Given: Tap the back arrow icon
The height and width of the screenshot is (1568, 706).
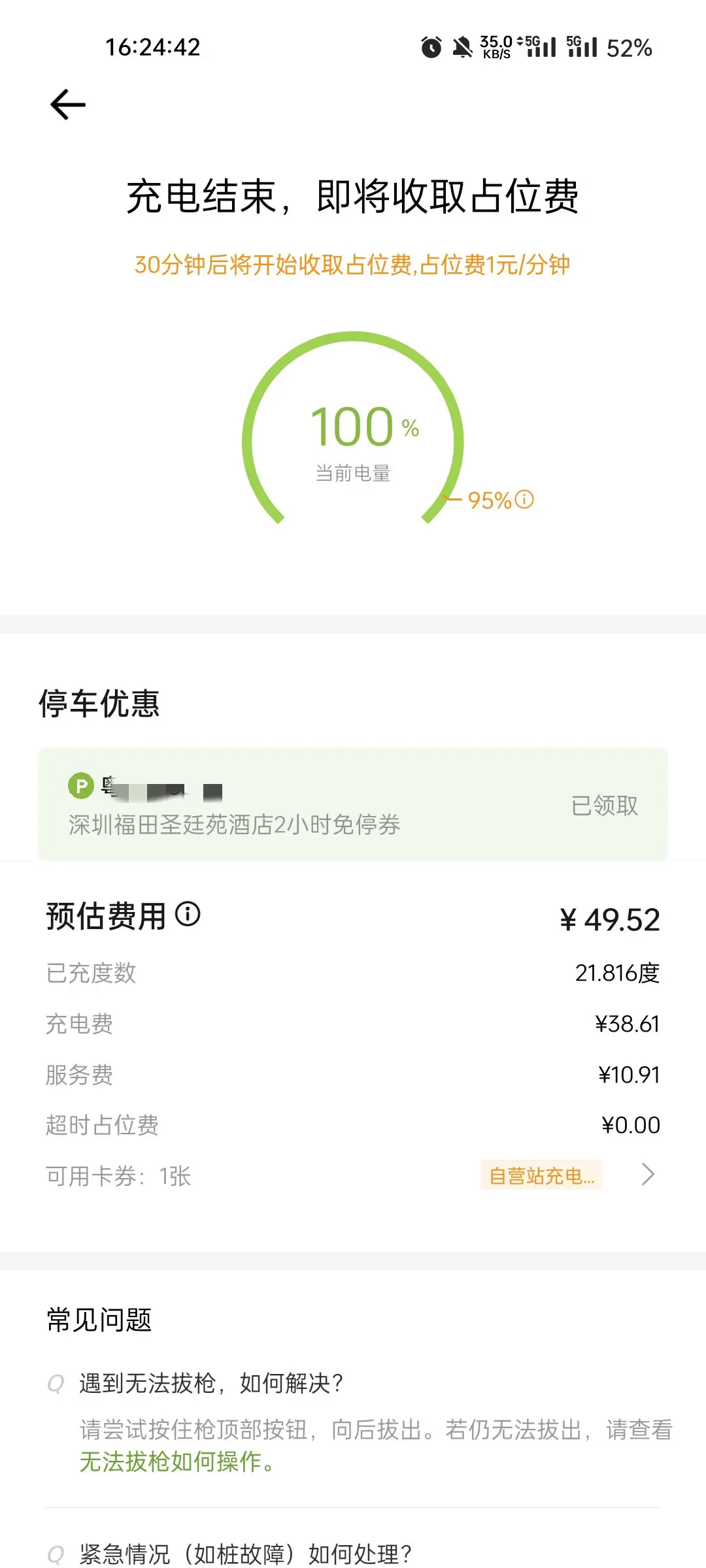Looking at the screenshot, I should click(68, 105).
